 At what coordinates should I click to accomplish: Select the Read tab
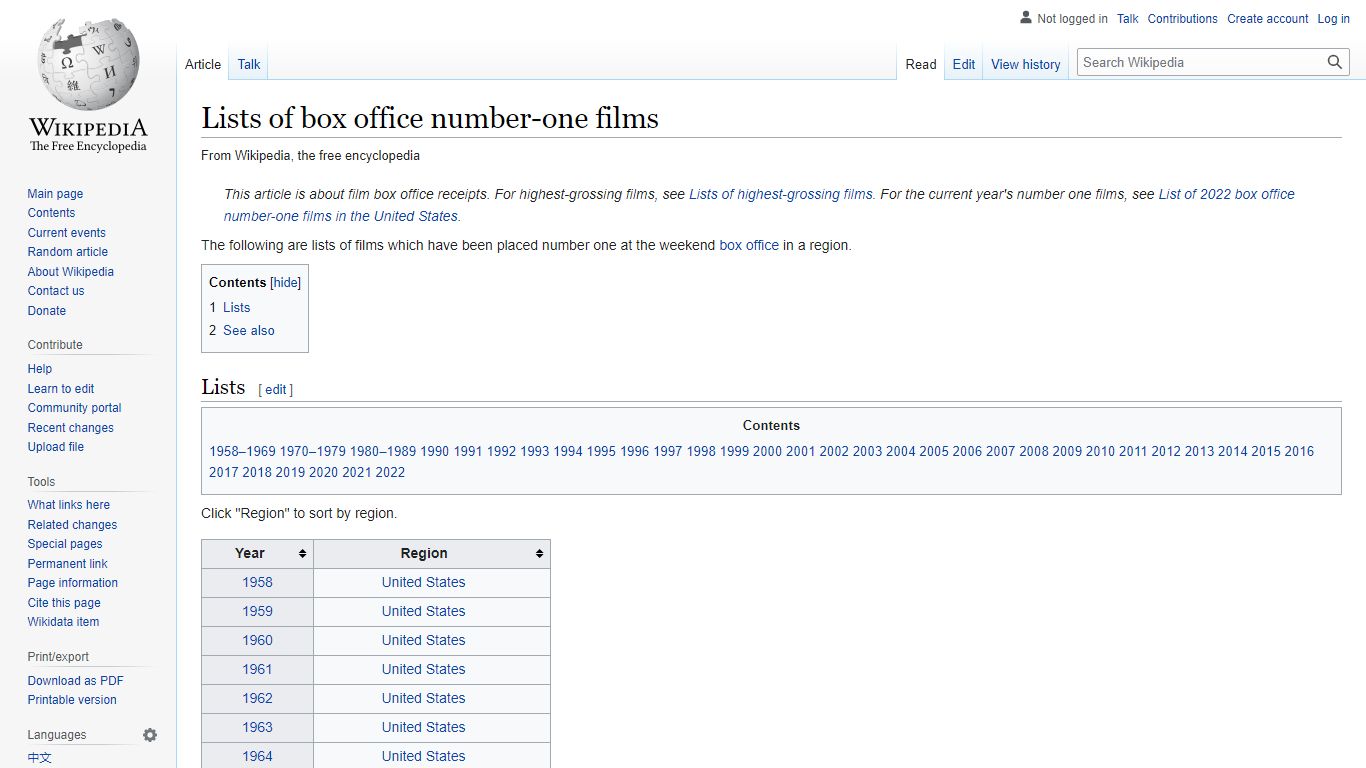[x=921, y=64]
